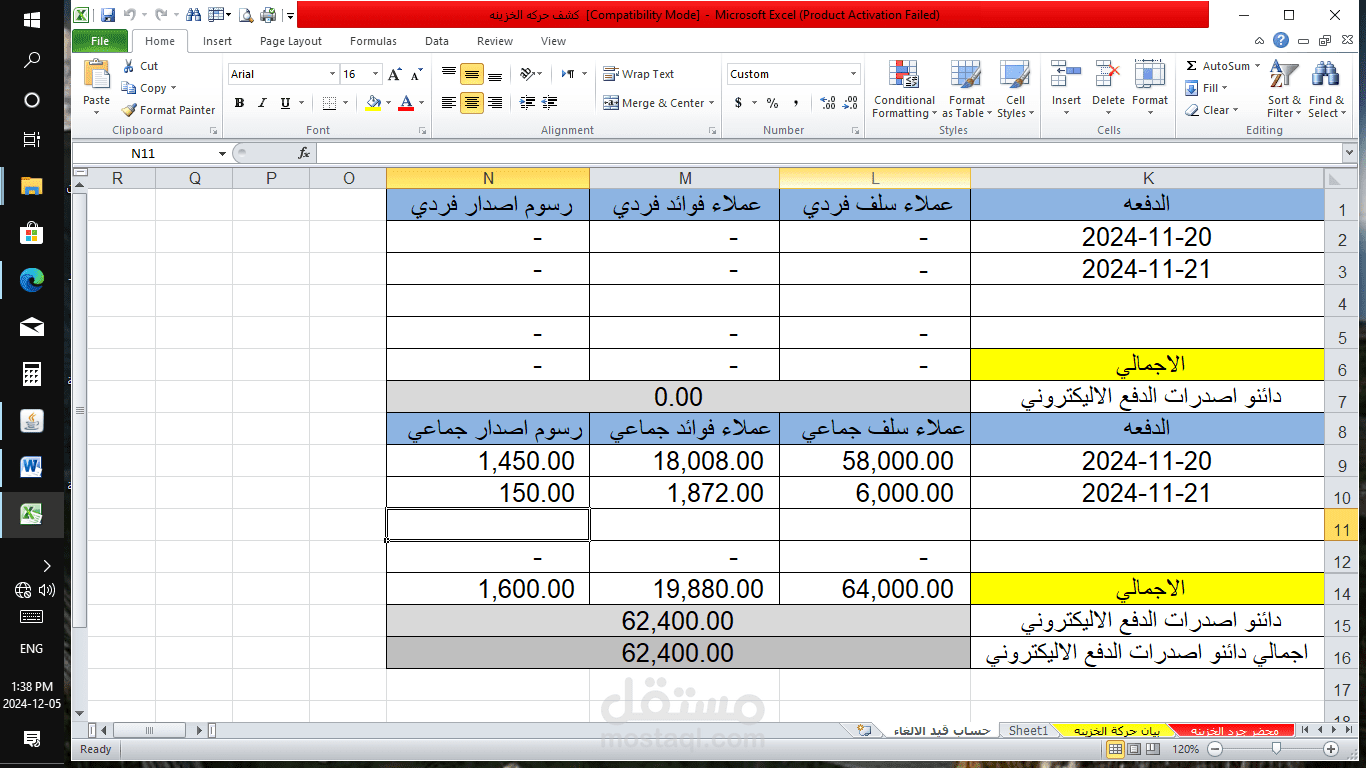1366x768 pixels.
Task: Open Format as Table gallery
Action: tap(967, 90)
